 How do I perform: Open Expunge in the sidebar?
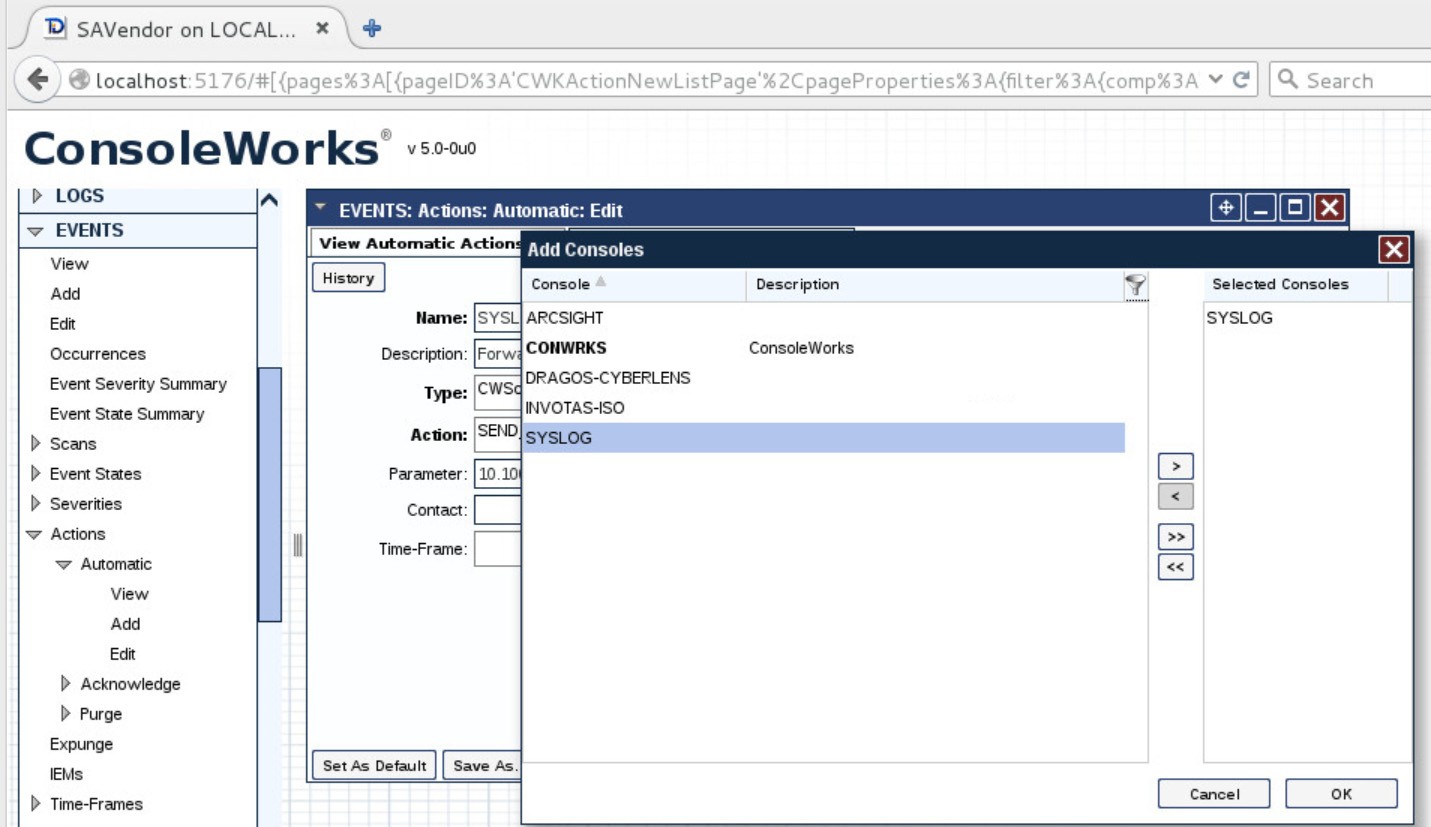click(81, 744)
